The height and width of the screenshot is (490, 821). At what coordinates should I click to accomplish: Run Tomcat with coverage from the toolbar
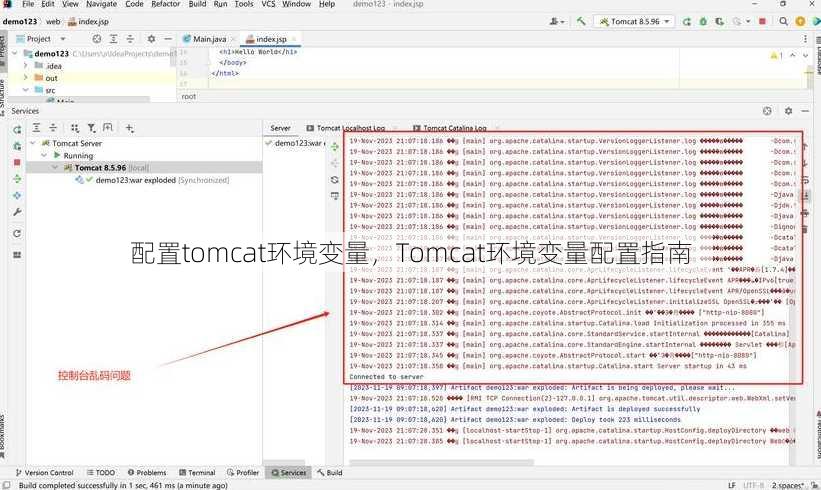[720, 21]
